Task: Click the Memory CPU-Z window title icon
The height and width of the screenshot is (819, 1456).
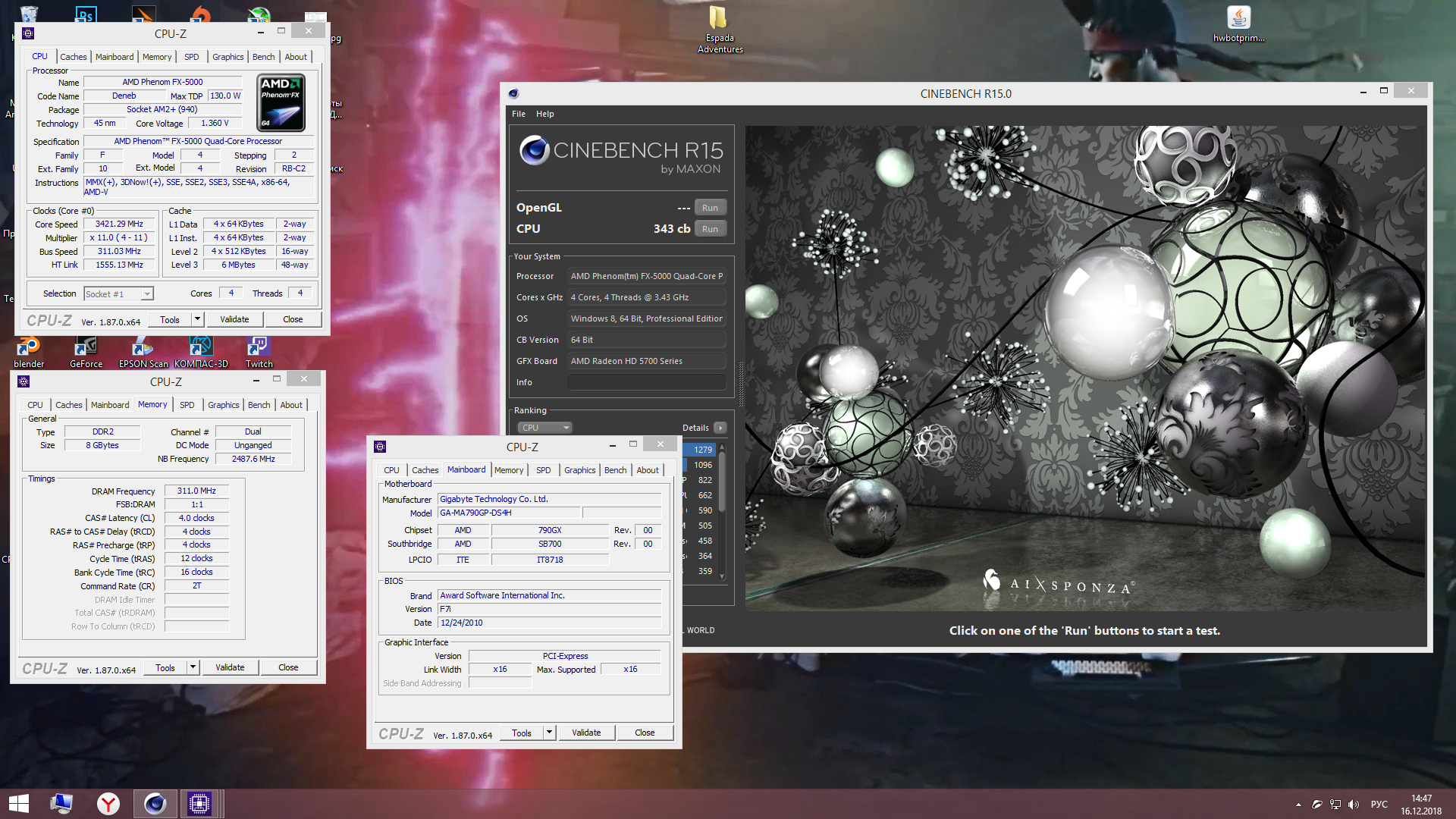Action: pos(24,381)
